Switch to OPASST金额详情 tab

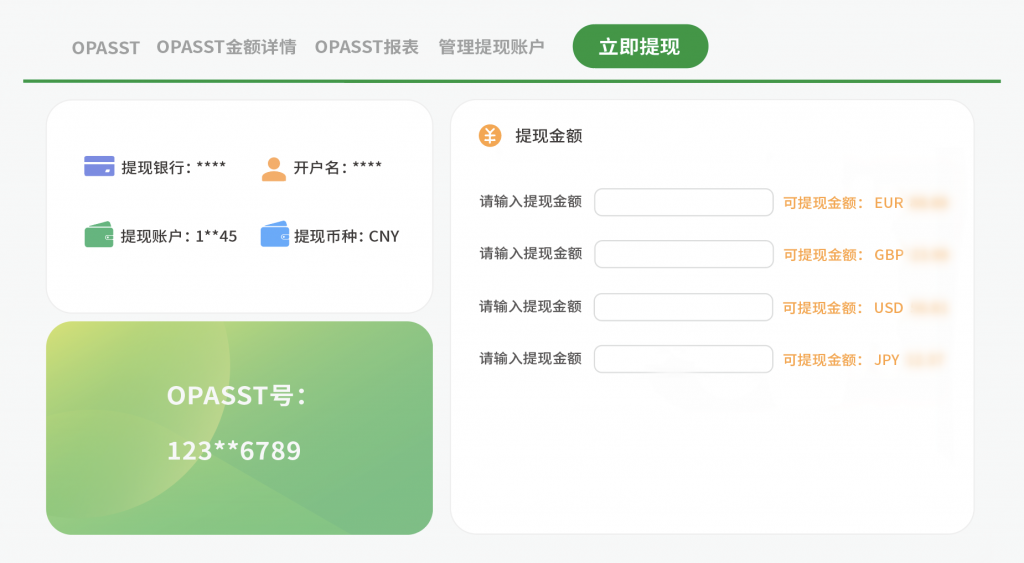[x=226, y=47]
